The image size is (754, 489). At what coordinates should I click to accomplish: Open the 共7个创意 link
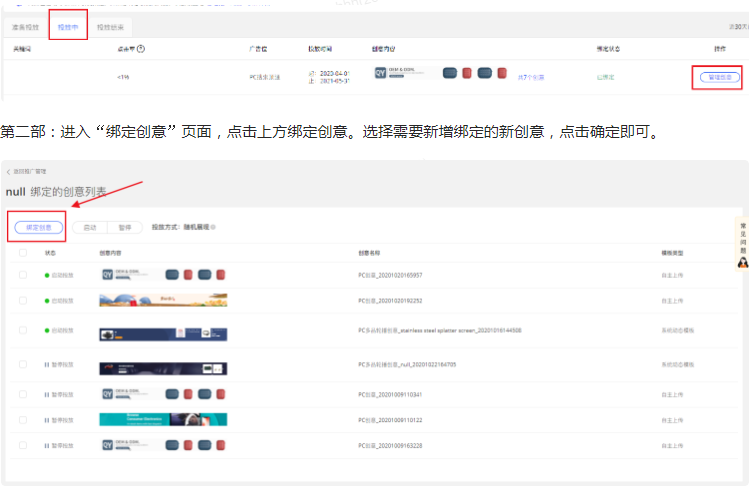[x=531, y=76]
